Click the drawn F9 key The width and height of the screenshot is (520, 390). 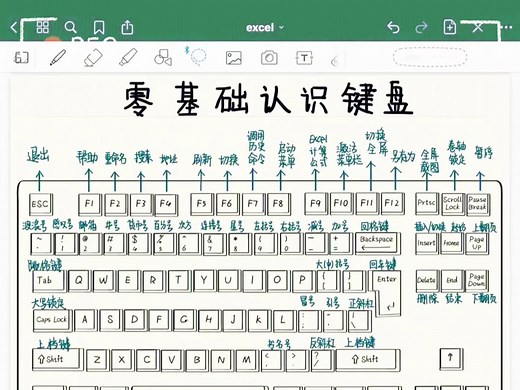pos(316,203)
